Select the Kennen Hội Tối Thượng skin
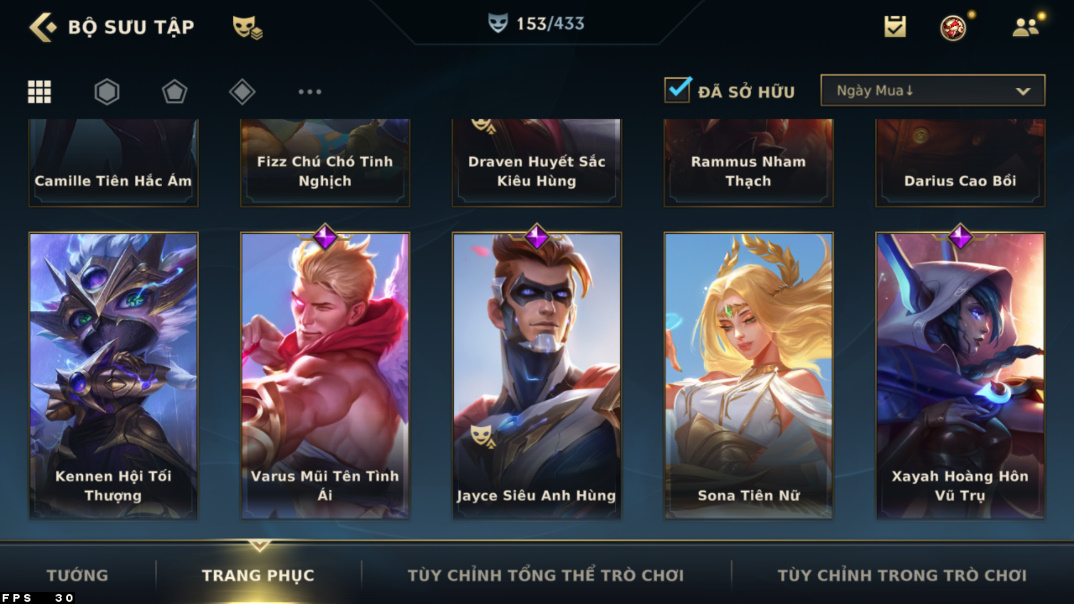1074x604 pixels. click(113, 375)
